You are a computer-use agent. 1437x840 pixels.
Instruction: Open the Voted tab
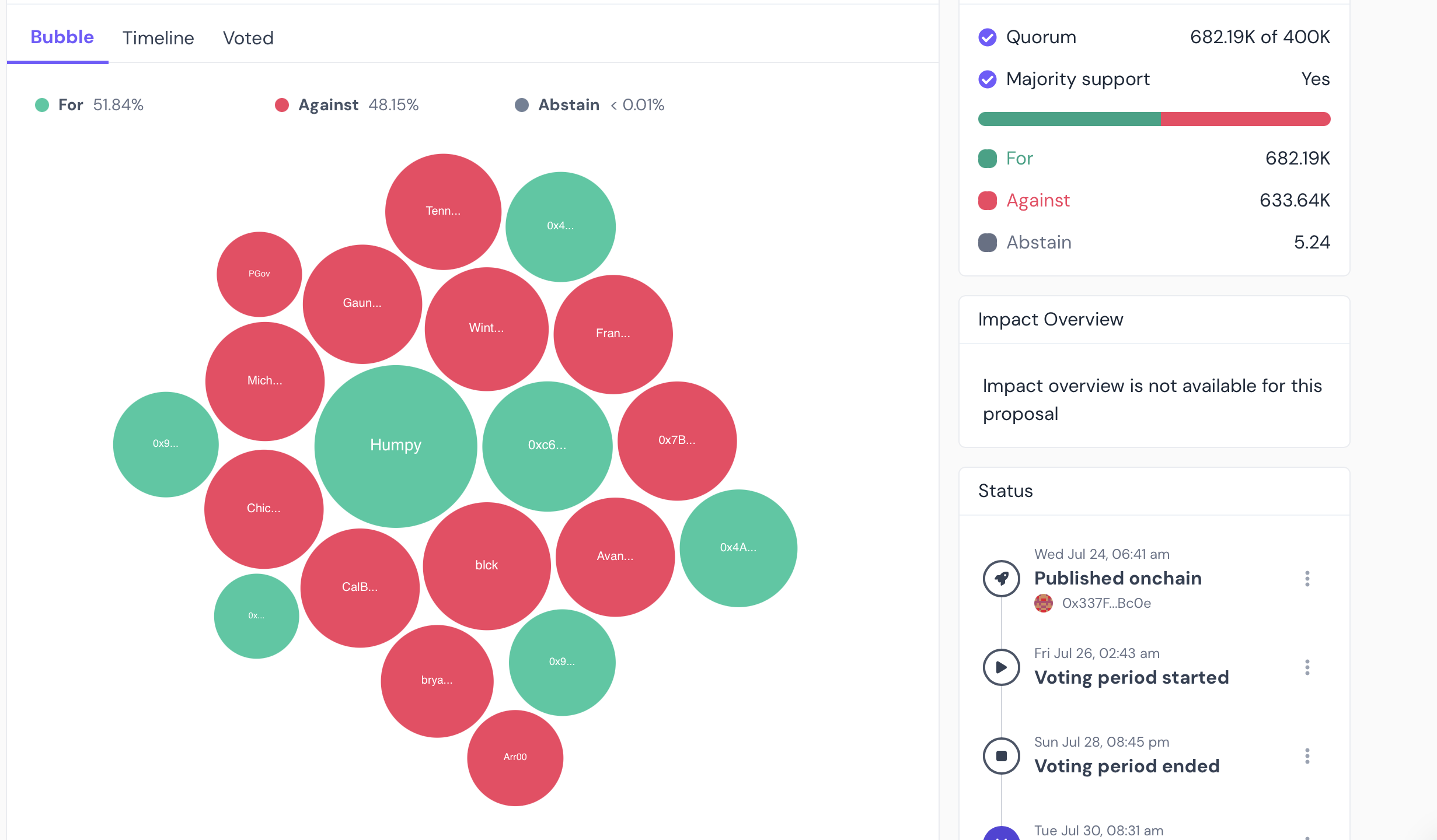(x=248, y=38)
